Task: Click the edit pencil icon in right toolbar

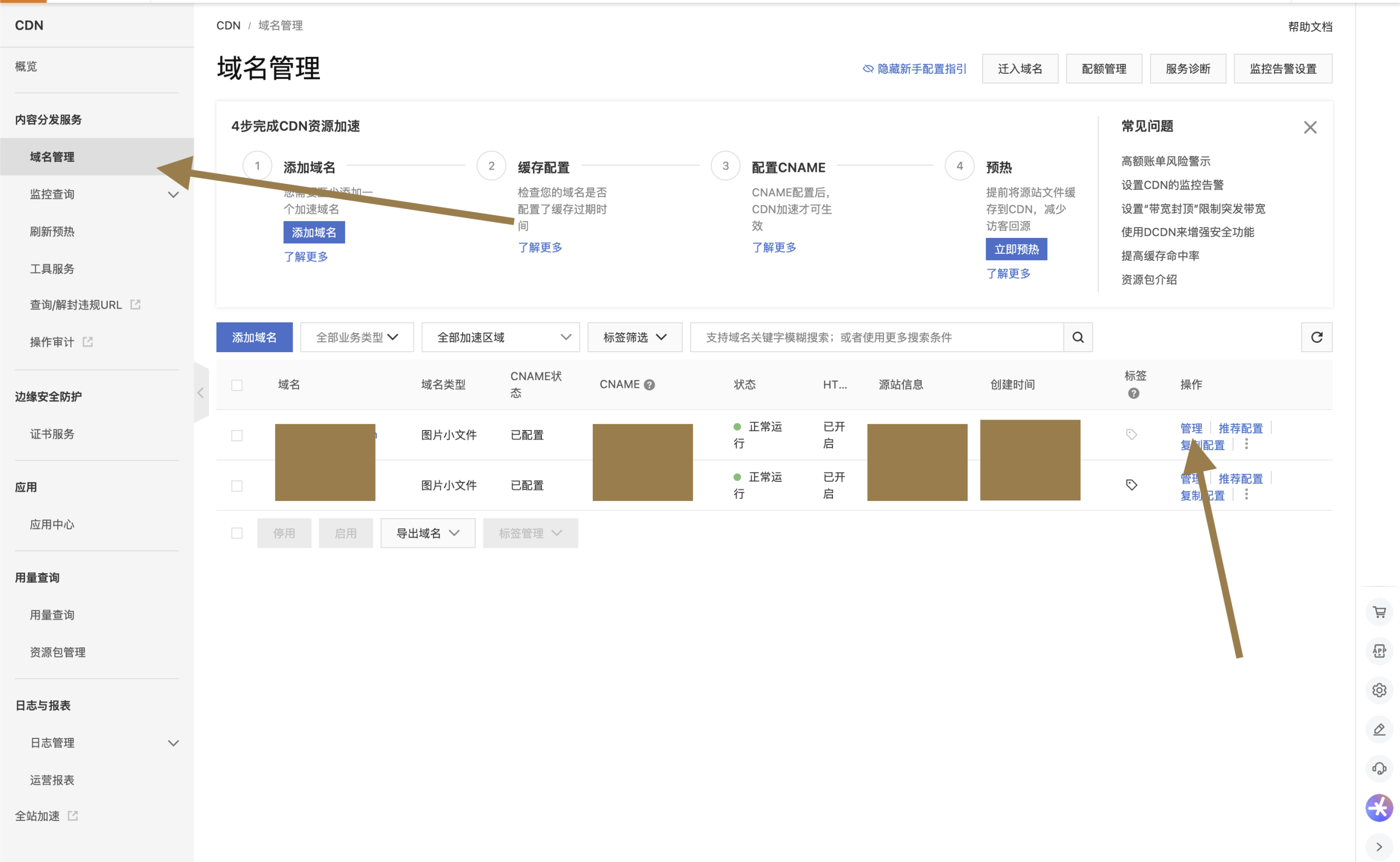Action: [x=1379, y=730]
